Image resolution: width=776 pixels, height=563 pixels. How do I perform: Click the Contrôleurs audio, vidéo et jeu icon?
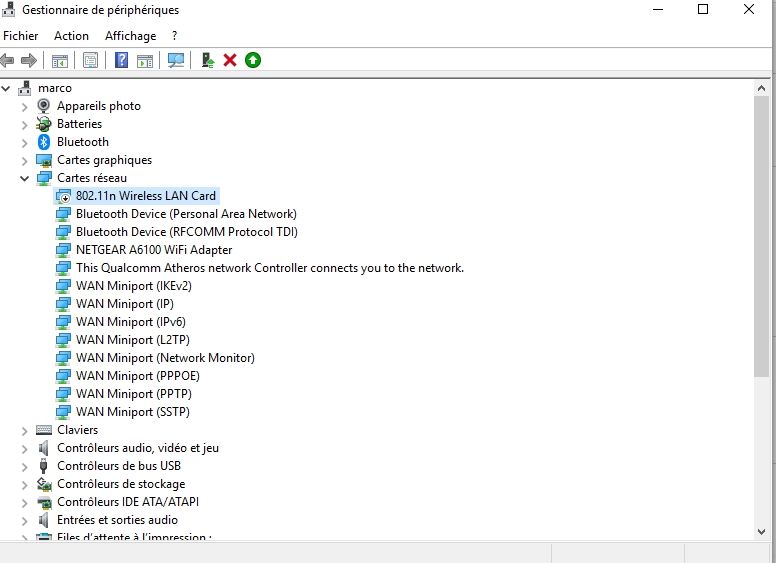coord(44,448)
